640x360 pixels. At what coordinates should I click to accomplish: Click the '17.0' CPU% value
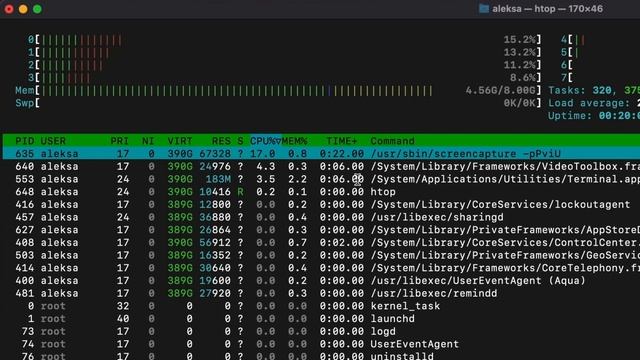262,154
